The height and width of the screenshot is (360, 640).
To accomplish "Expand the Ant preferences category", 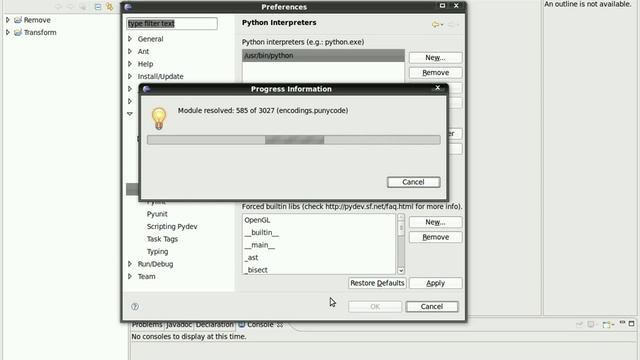I will 130,51.
